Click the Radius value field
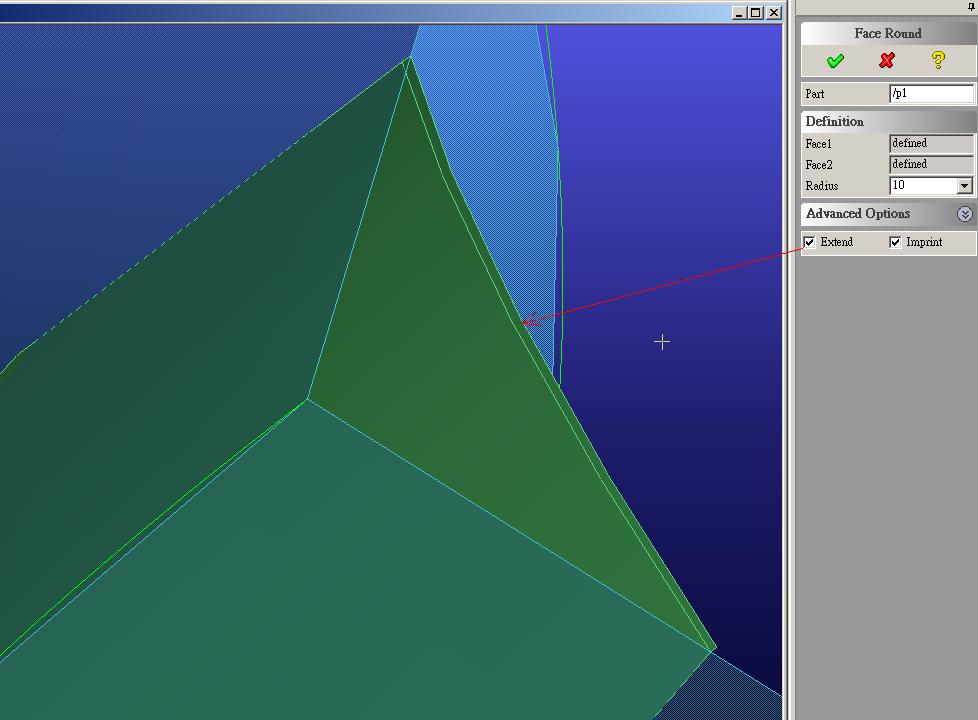This screenshot has height=720, width=978. point(924,185)
